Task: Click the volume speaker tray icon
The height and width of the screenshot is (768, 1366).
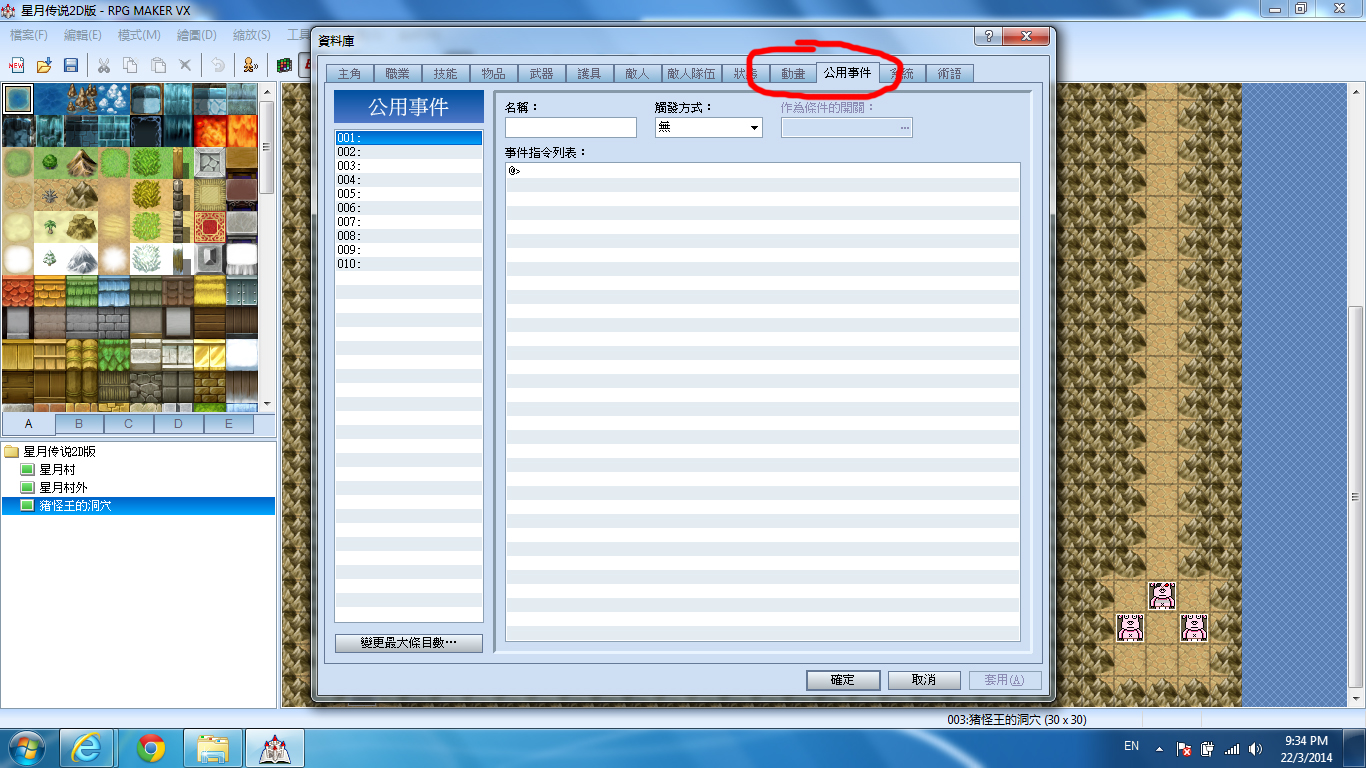Action: point(1255,748)
